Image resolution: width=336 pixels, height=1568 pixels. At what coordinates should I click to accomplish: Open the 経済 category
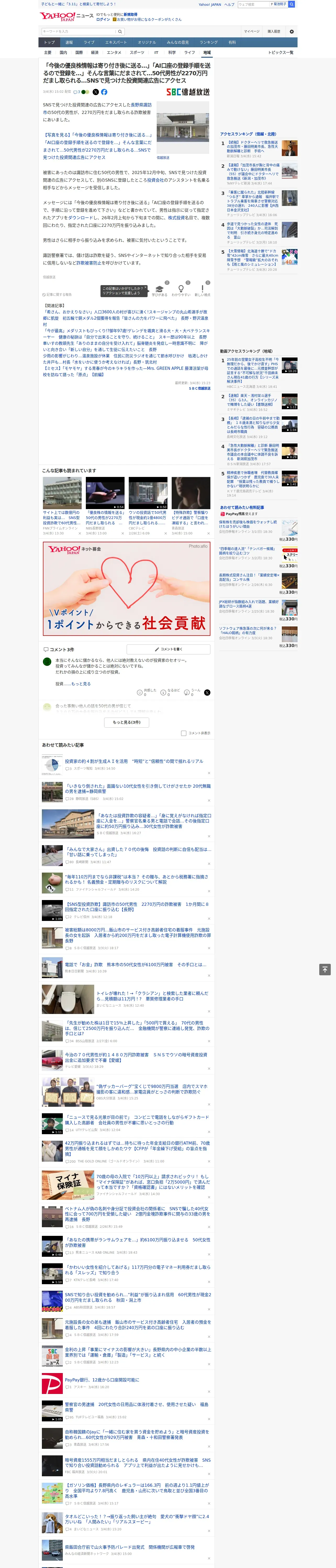point(94,52)
